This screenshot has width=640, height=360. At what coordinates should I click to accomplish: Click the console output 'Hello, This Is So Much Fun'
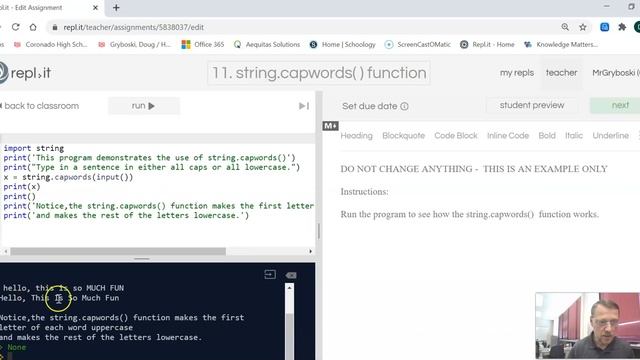60,298
